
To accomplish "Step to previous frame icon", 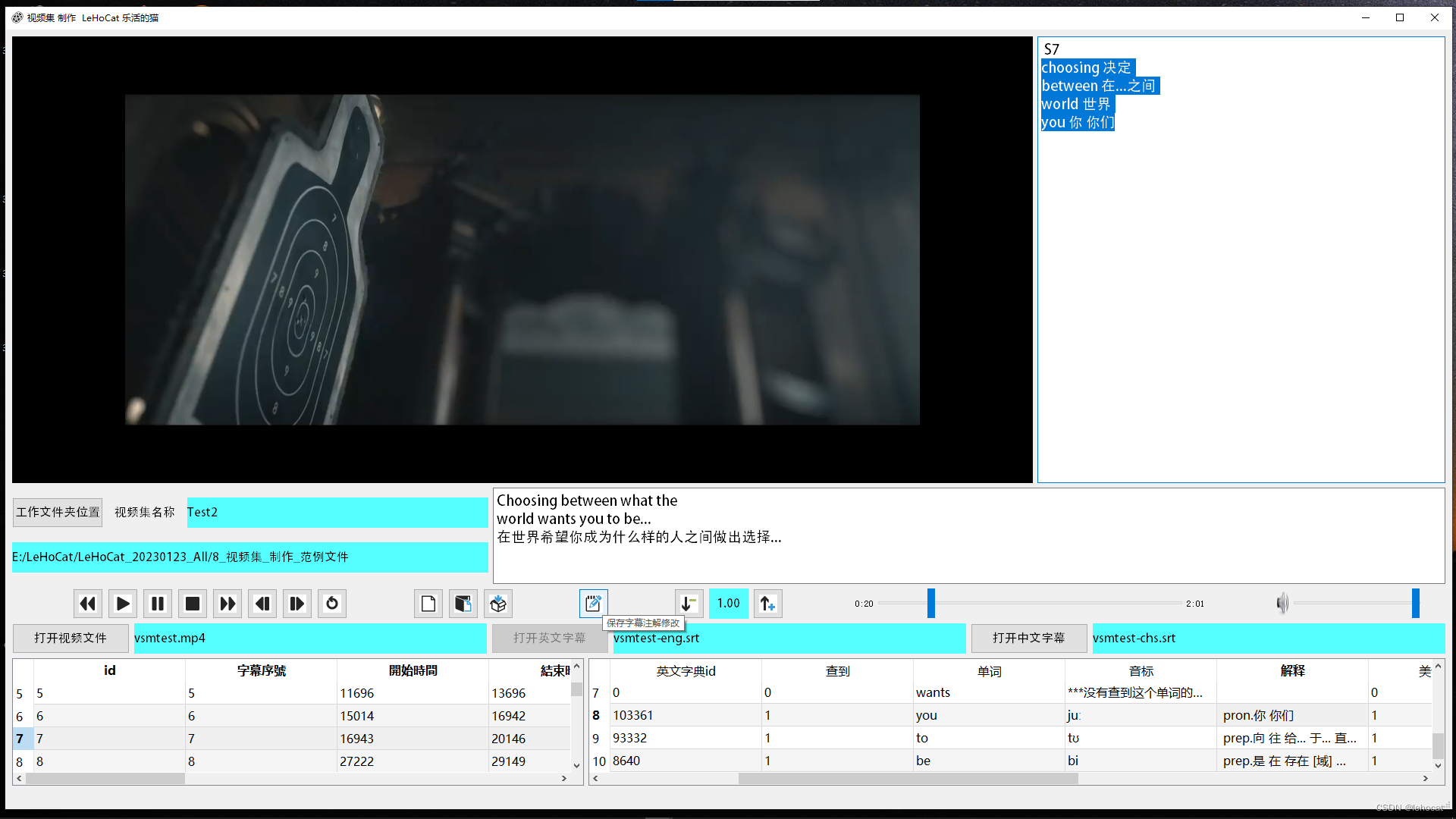I will 262,604.
